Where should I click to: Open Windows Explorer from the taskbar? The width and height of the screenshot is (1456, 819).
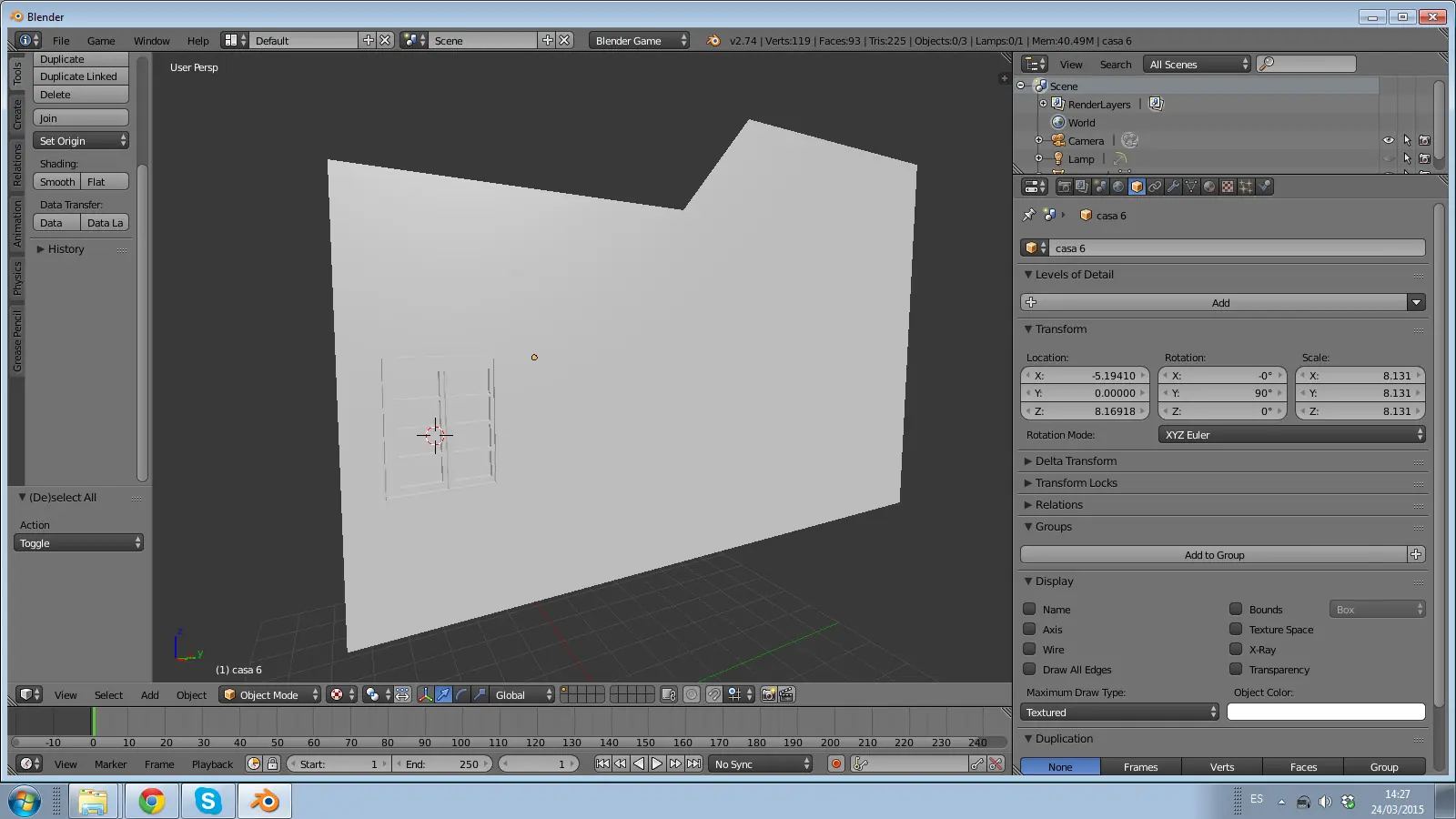93,801
